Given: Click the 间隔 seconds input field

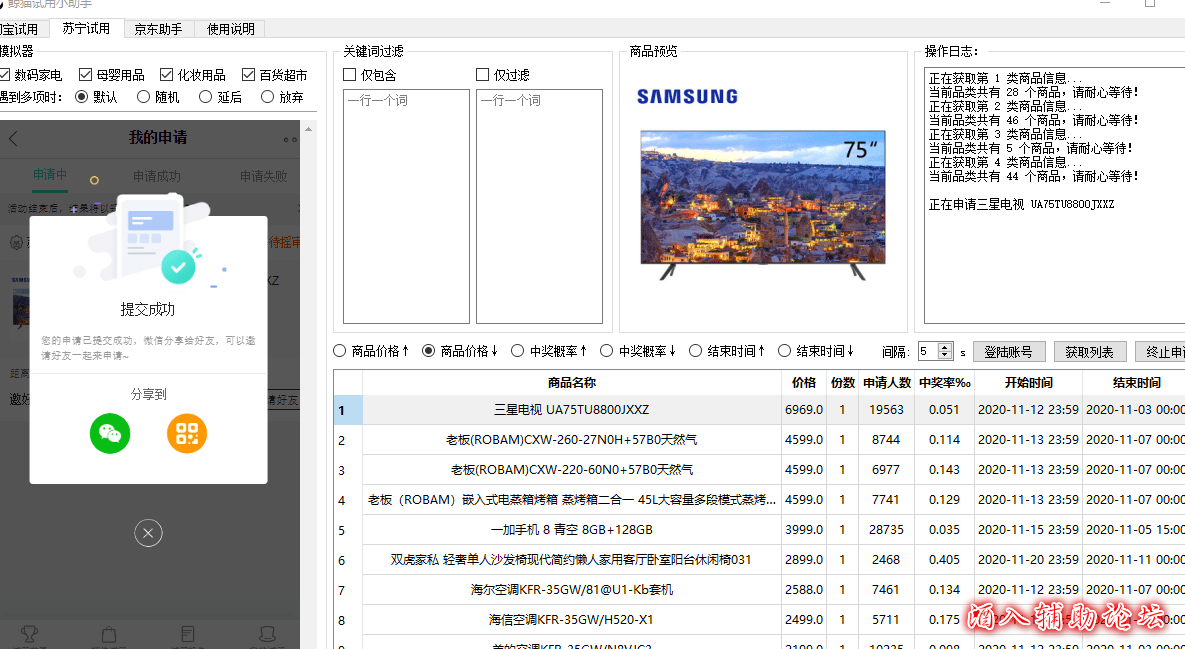Looking at the screenshot, I should point(927,351).
